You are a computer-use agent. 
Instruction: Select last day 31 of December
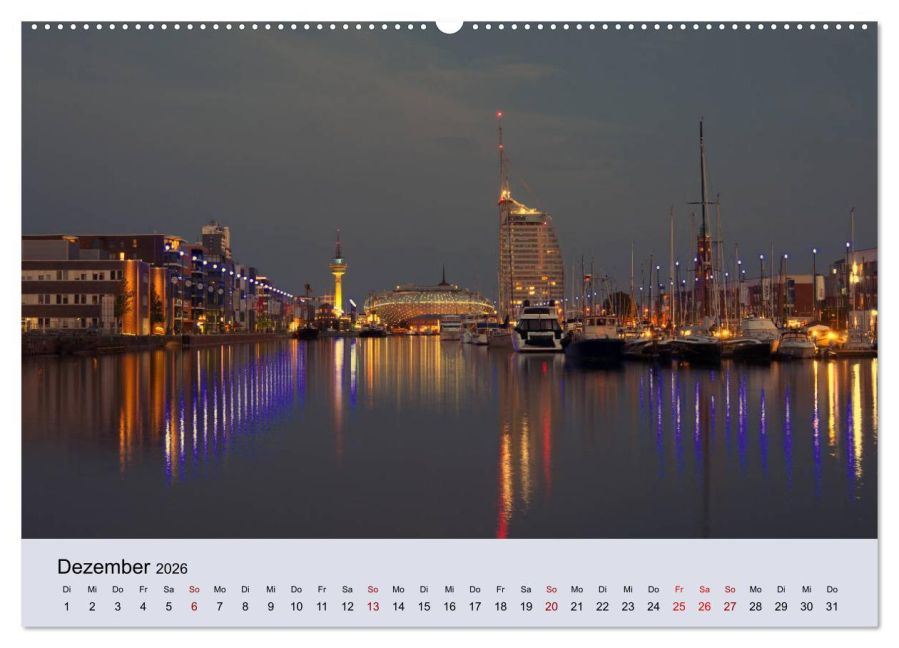pos(832,606)
